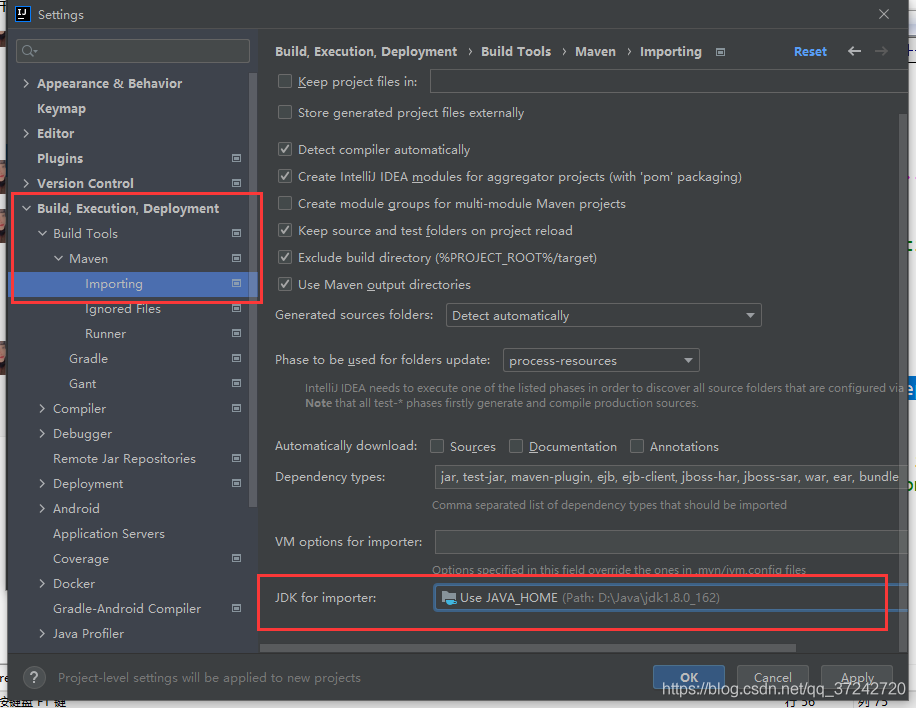Screen dimensions: 916x708
Task: Click the search magnifier icon in settings
Action: pyautogui.click(x=29, y=51)
